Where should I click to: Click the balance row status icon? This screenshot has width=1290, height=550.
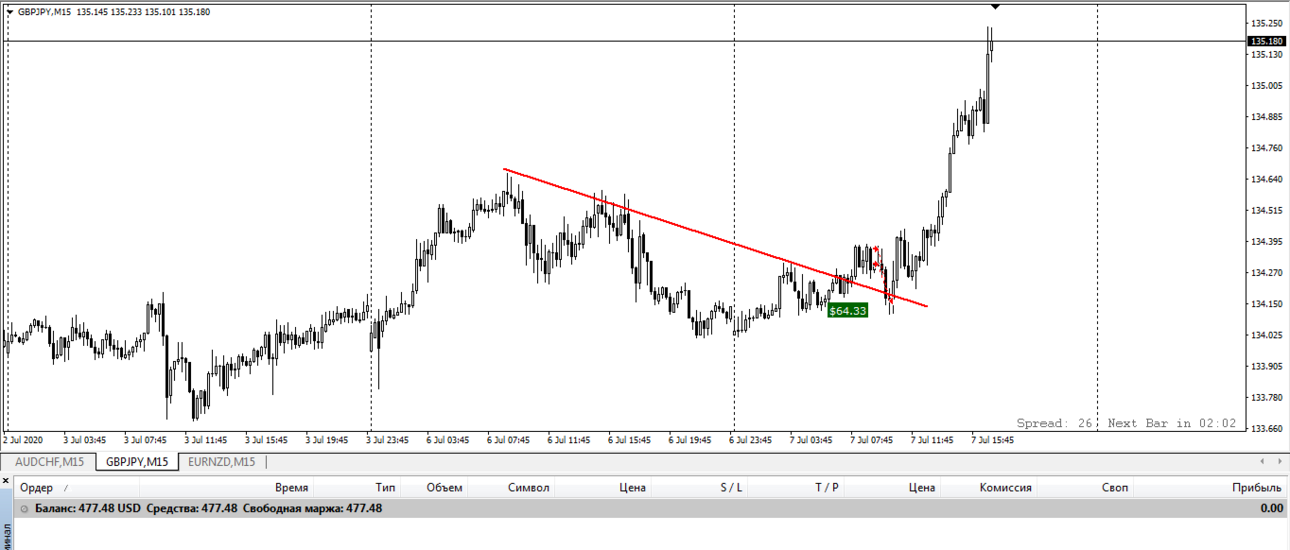click(x=25, y=509)
